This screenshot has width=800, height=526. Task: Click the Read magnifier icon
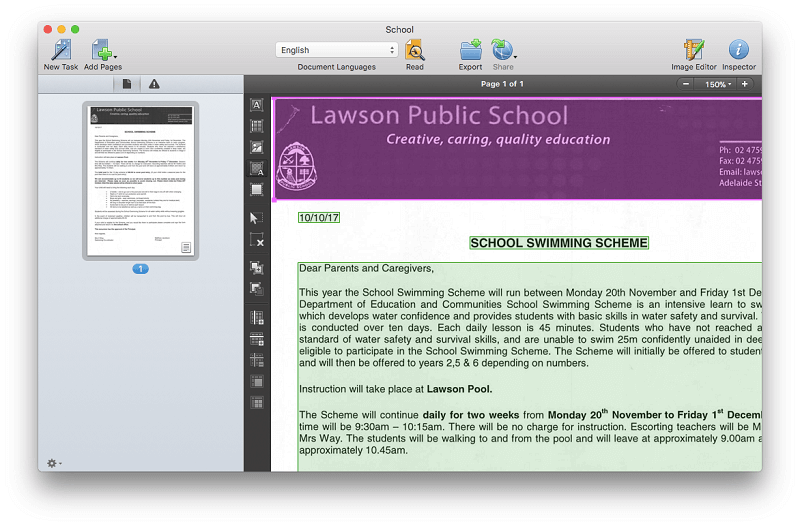414,50
